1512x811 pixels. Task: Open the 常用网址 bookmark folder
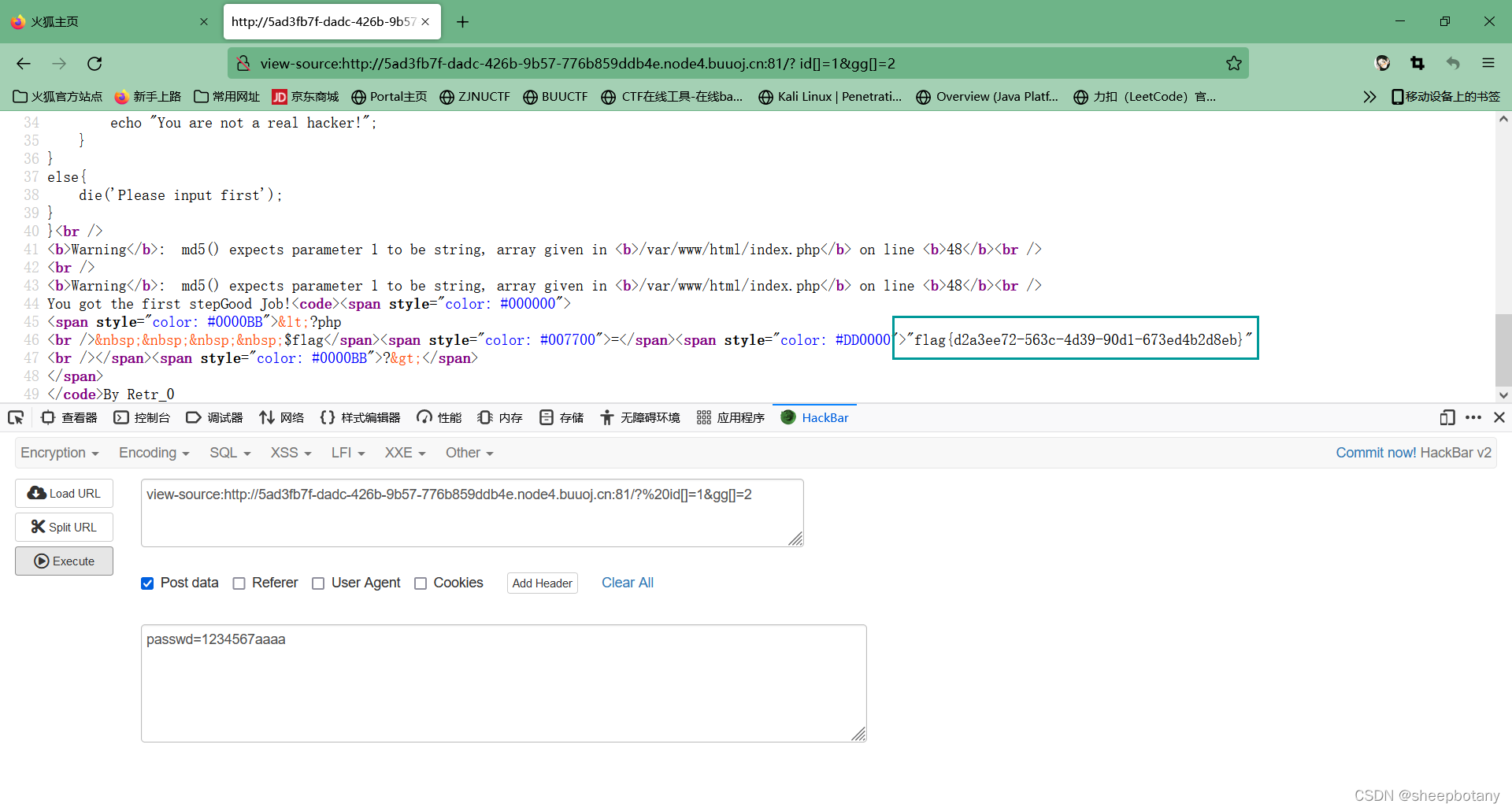click(227, 97)
